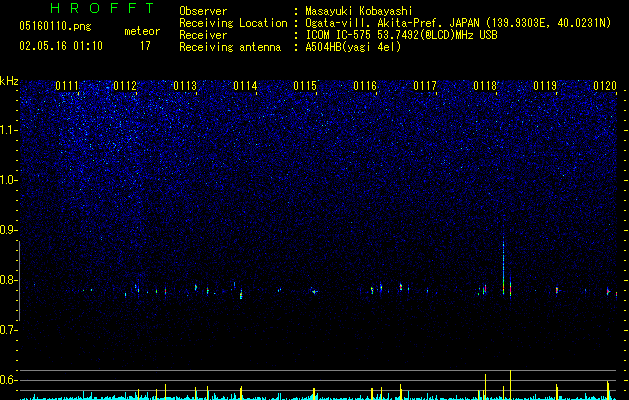Click the 0.9 frequency axis label

tap(9, 230)
